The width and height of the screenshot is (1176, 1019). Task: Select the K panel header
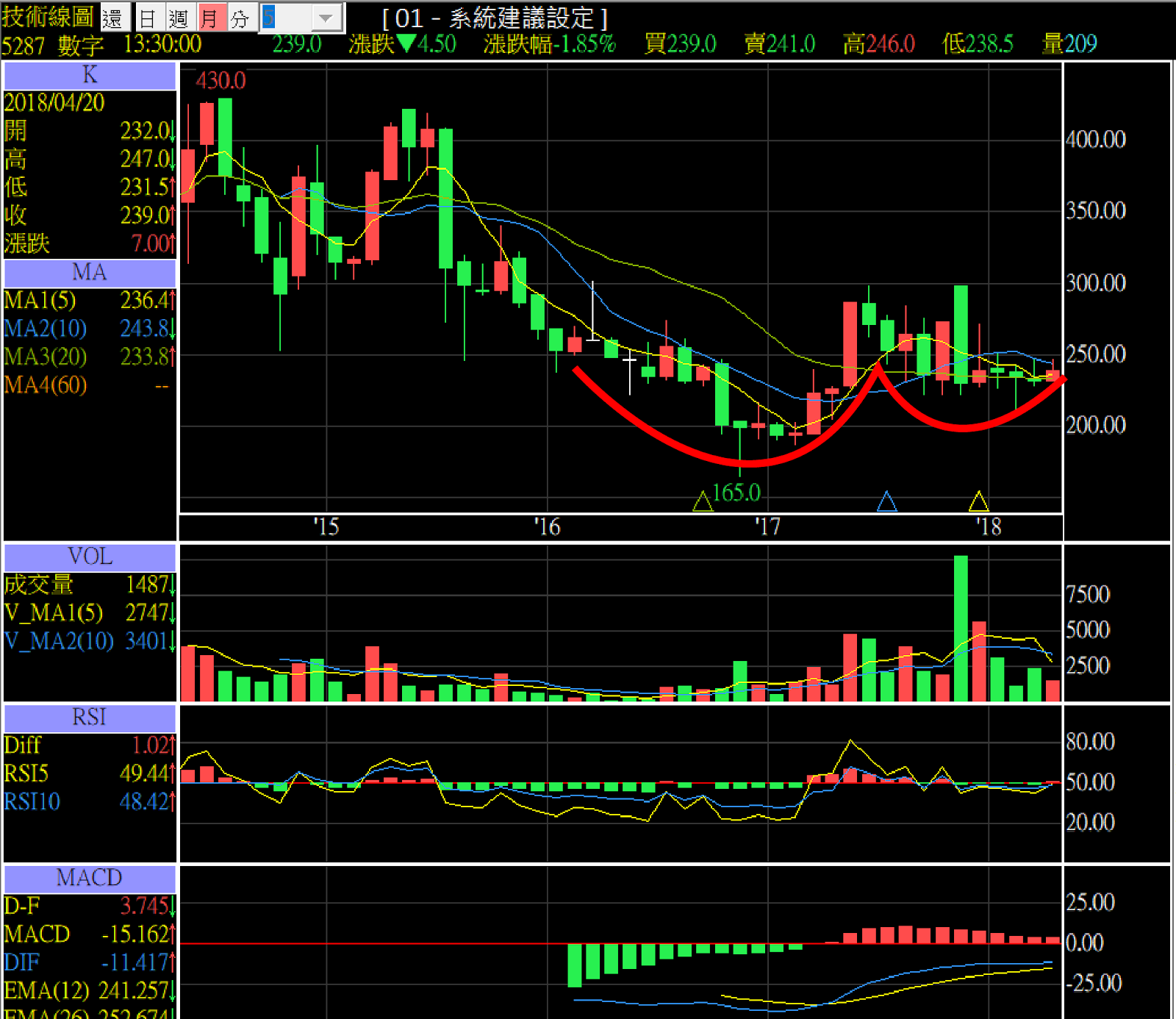click(90, 76)
